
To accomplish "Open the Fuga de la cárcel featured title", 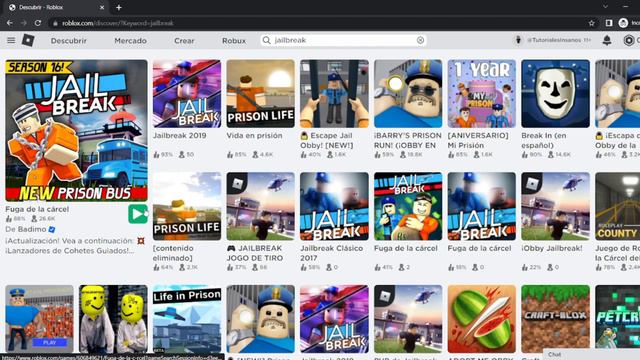I will [x=37, y=209].
